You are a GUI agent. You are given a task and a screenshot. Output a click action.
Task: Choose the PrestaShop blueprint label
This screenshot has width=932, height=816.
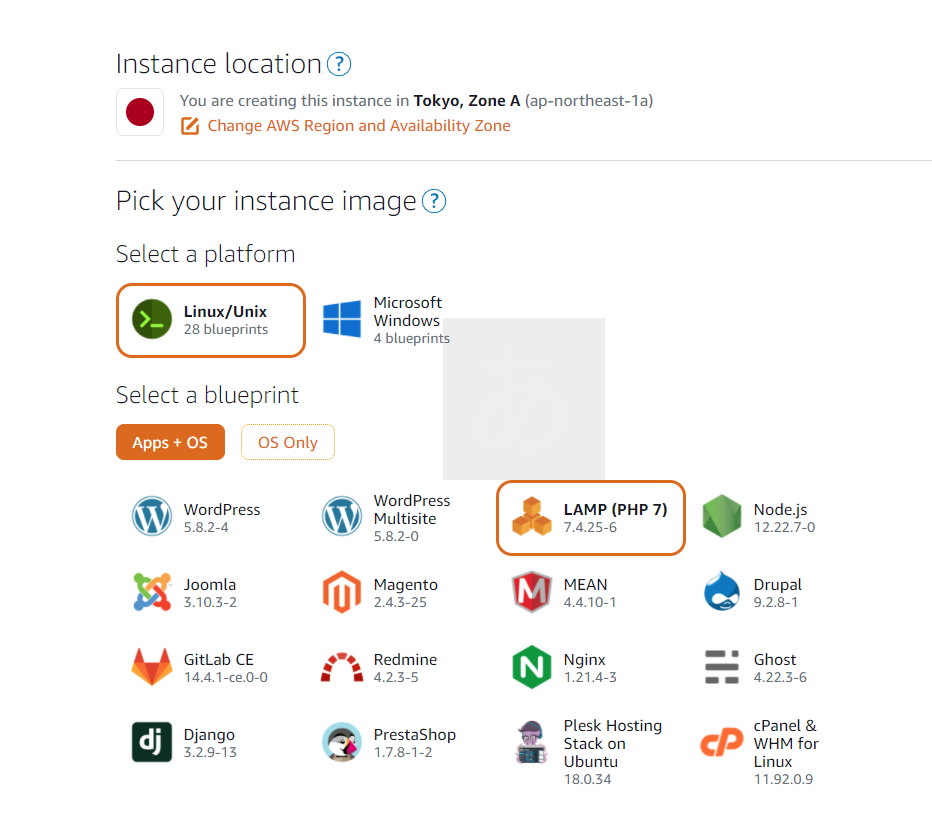pos(414,735)
